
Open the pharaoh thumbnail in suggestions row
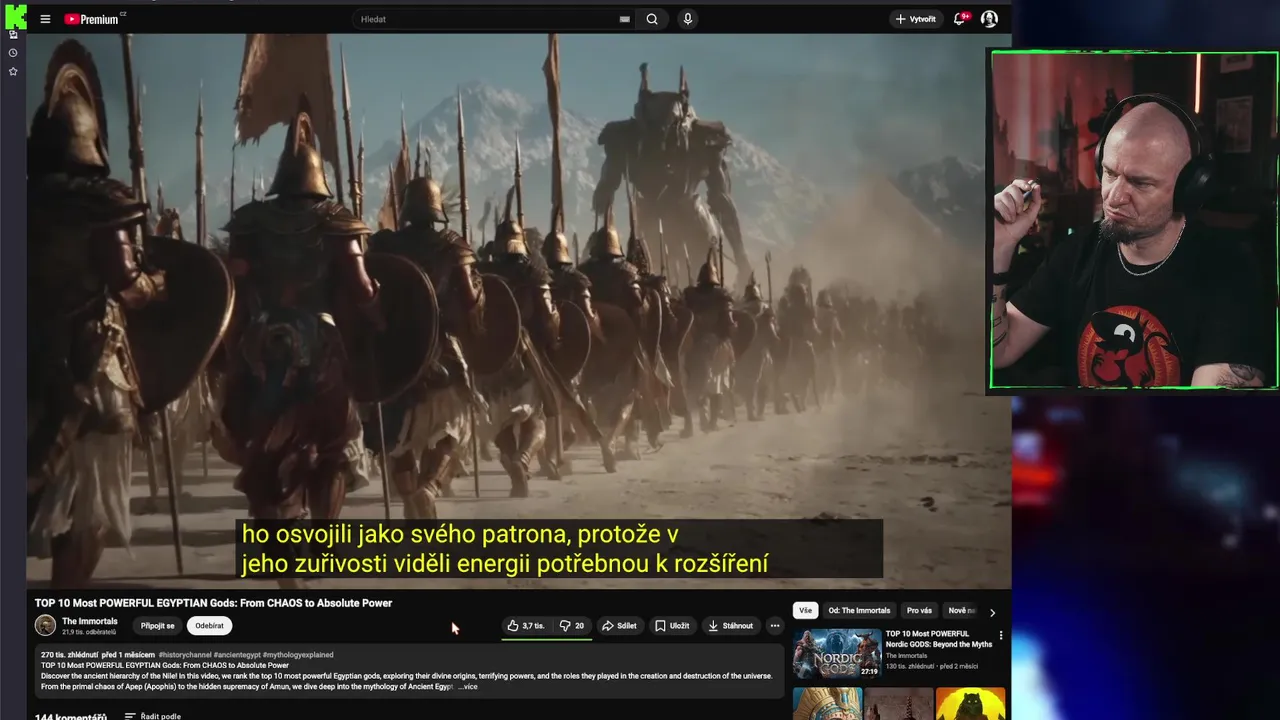(827, 704)
